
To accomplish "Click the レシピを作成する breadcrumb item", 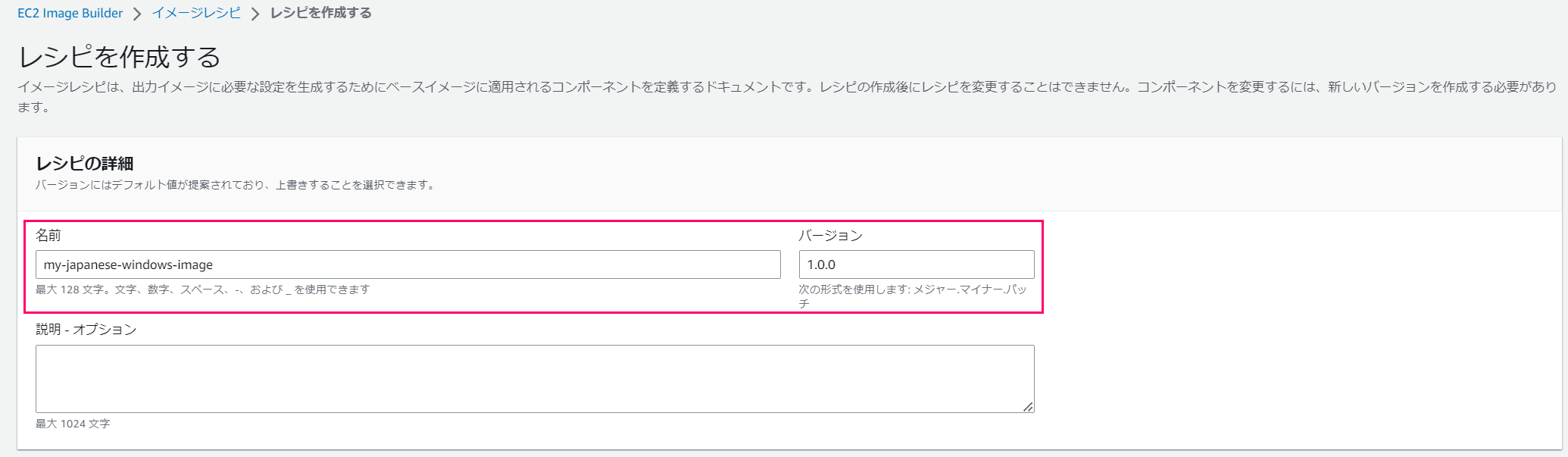I will pos(320,13).
